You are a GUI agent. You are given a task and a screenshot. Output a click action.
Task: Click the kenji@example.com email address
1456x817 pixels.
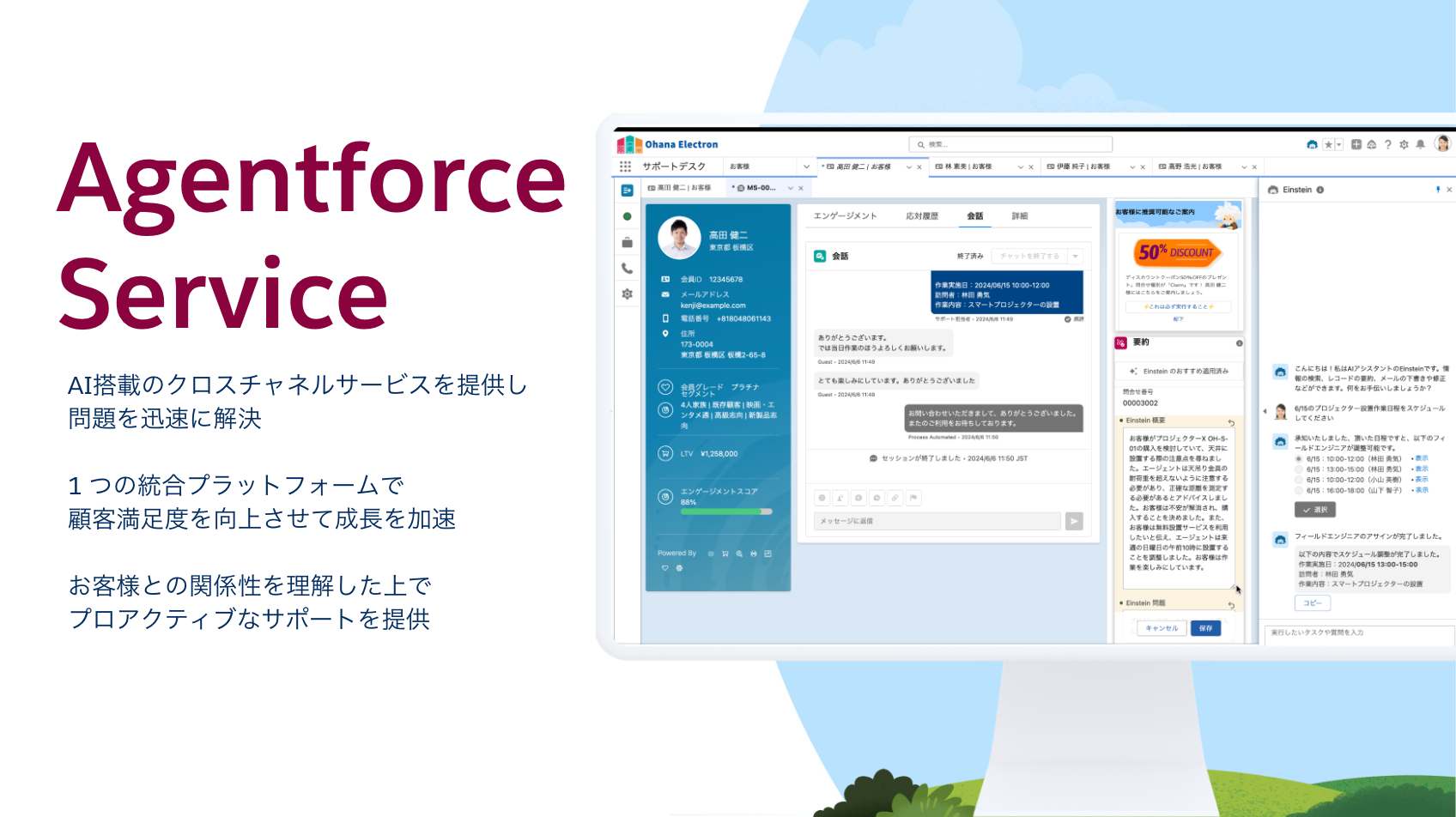tap(713, 306)
